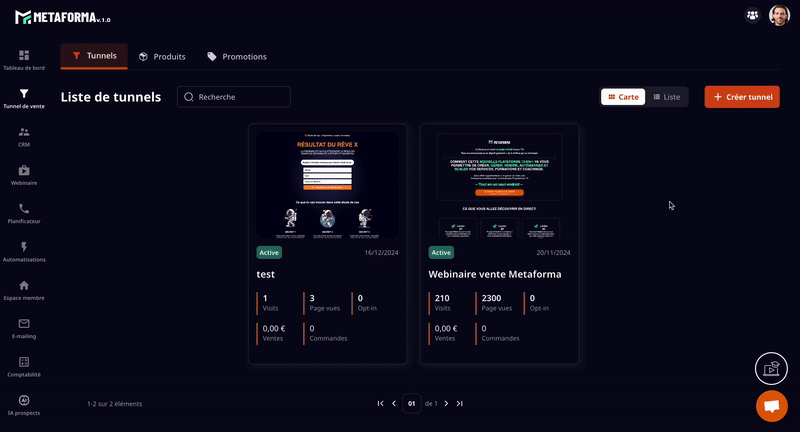Click the Créer tunnel button
The width and height of the screenshot is (800, 432).
pyautogui.click(x=742, y=97)
